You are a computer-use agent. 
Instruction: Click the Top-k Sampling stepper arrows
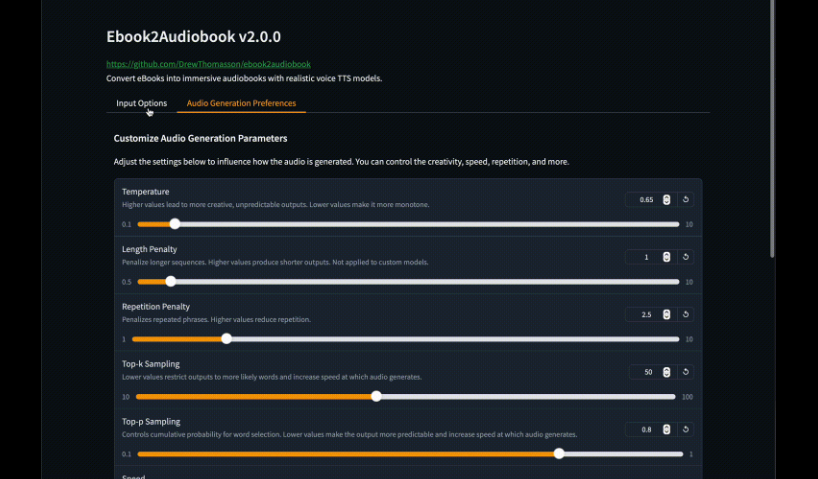tap(667, 372)
